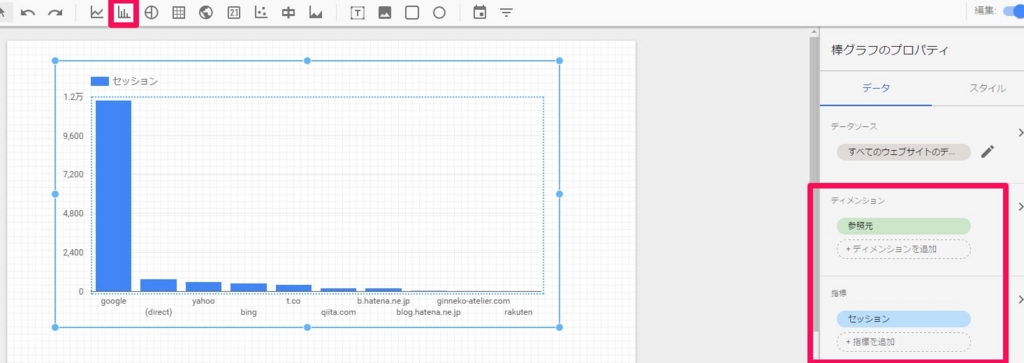Screen dimensions: 1024x363
Task: Select the 参照元 dimension chip
Action: pos(904,227)
